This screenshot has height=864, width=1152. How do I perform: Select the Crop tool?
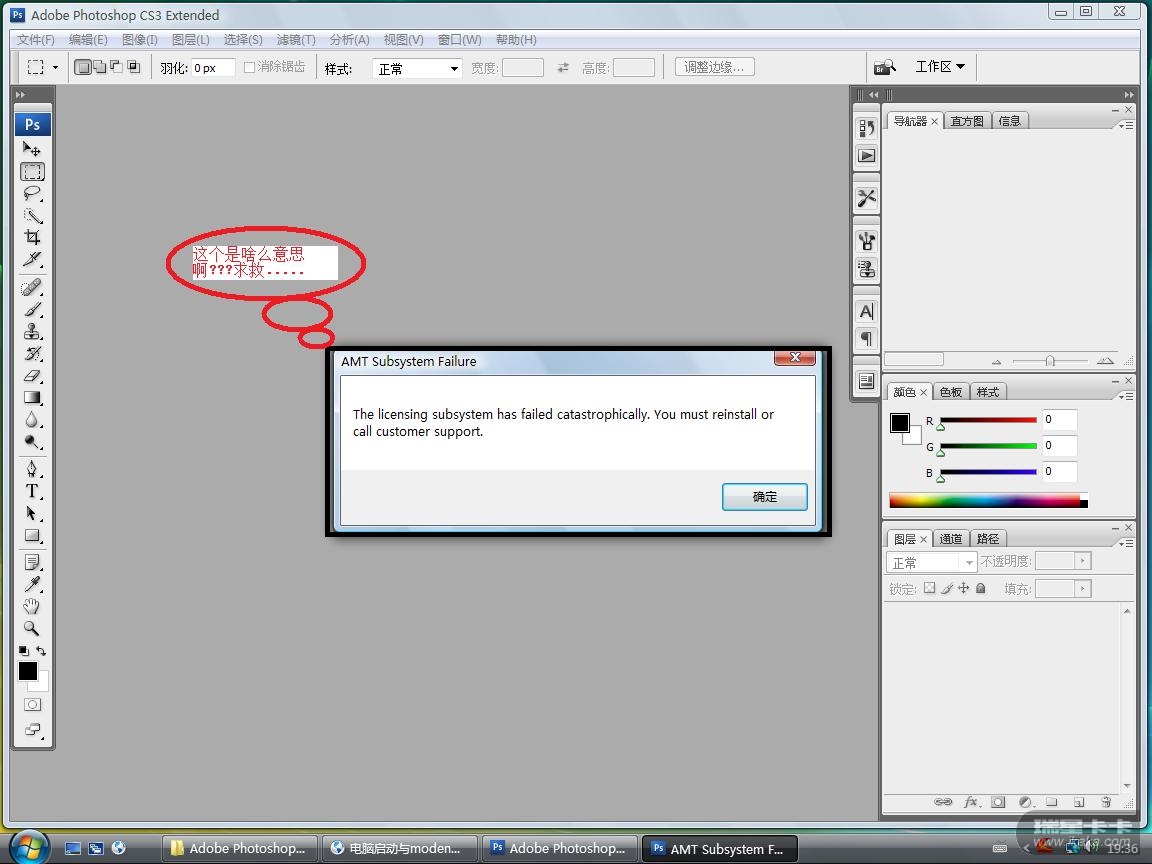32,237
